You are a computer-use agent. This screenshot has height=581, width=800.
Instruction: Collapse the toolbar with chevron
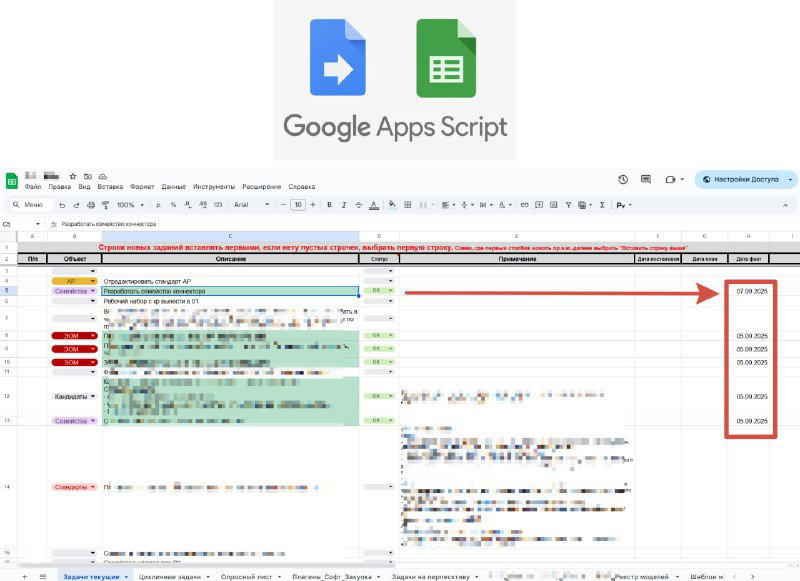pyautogui.click(x=785, y=205)
